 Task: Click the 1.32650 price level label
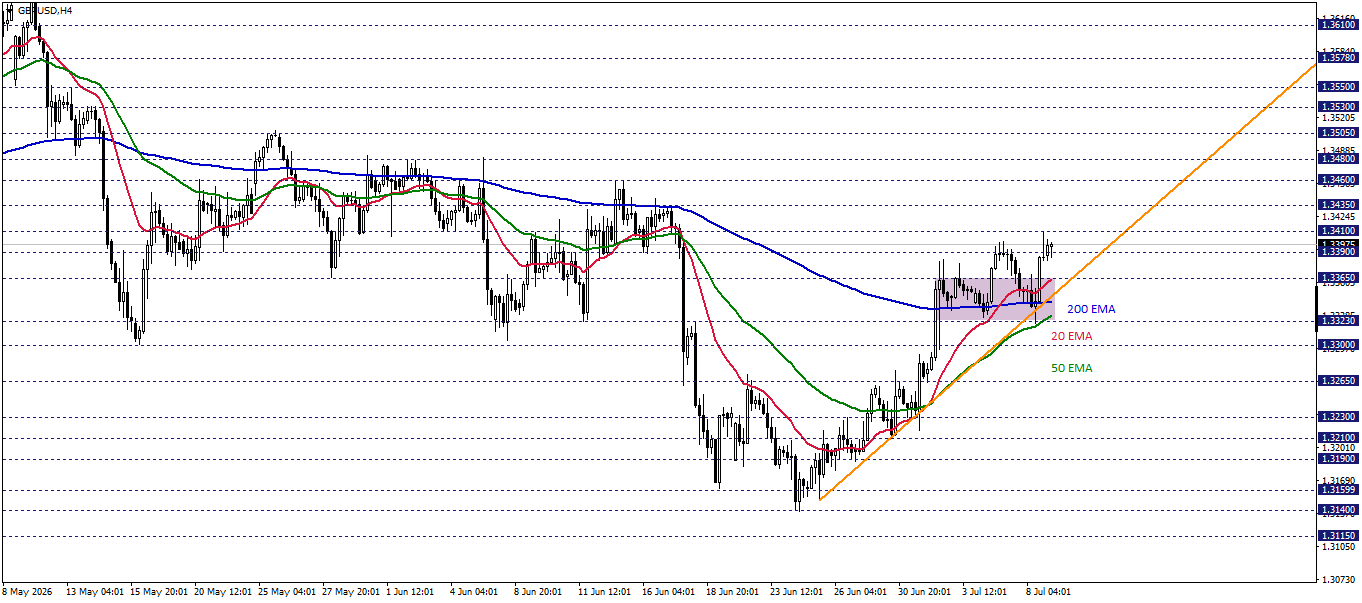(x=1338, y=381)
